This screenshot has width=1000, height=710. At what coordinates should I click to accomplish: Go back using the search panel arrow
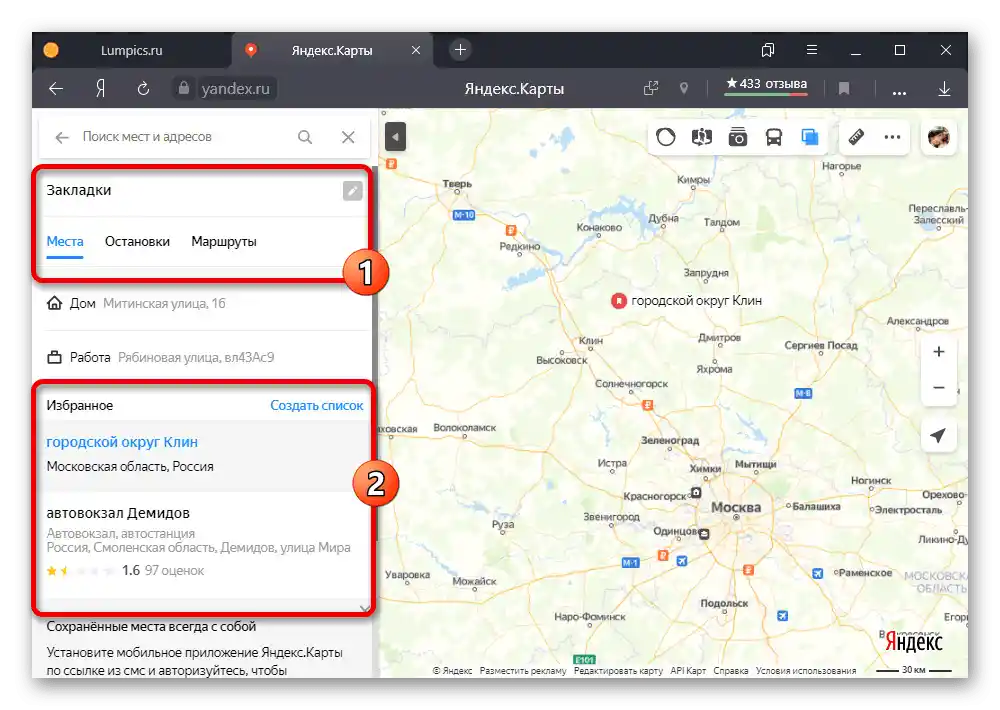tap(61, 137)
